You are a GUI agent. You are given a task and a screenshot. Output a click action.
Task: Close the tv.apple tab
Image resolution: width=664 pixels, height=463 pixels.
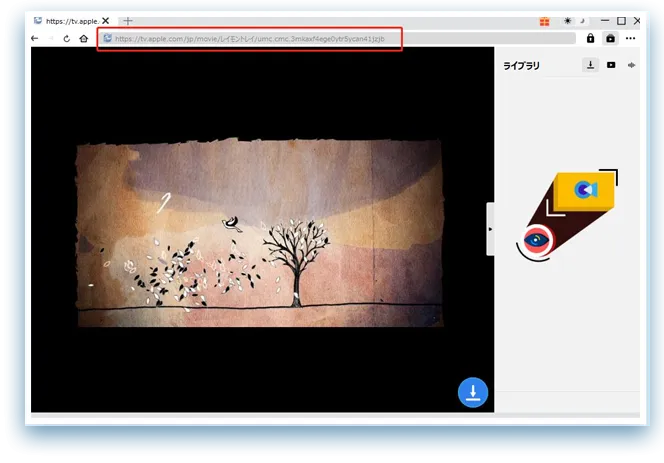click(106, 21)
